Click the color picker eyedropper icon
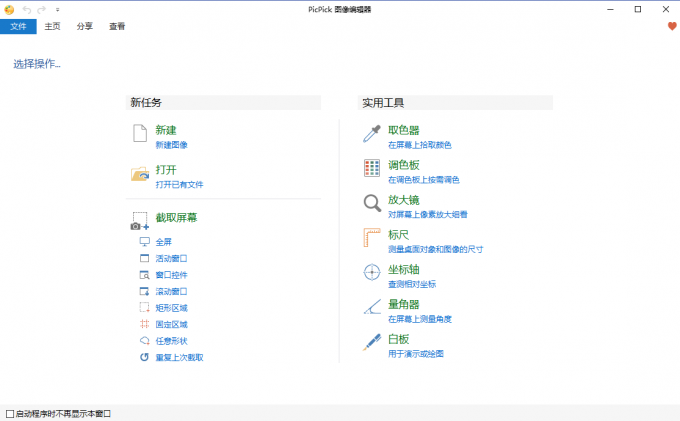The height and width of the screenshot is (421, 680). pos(372,134)
